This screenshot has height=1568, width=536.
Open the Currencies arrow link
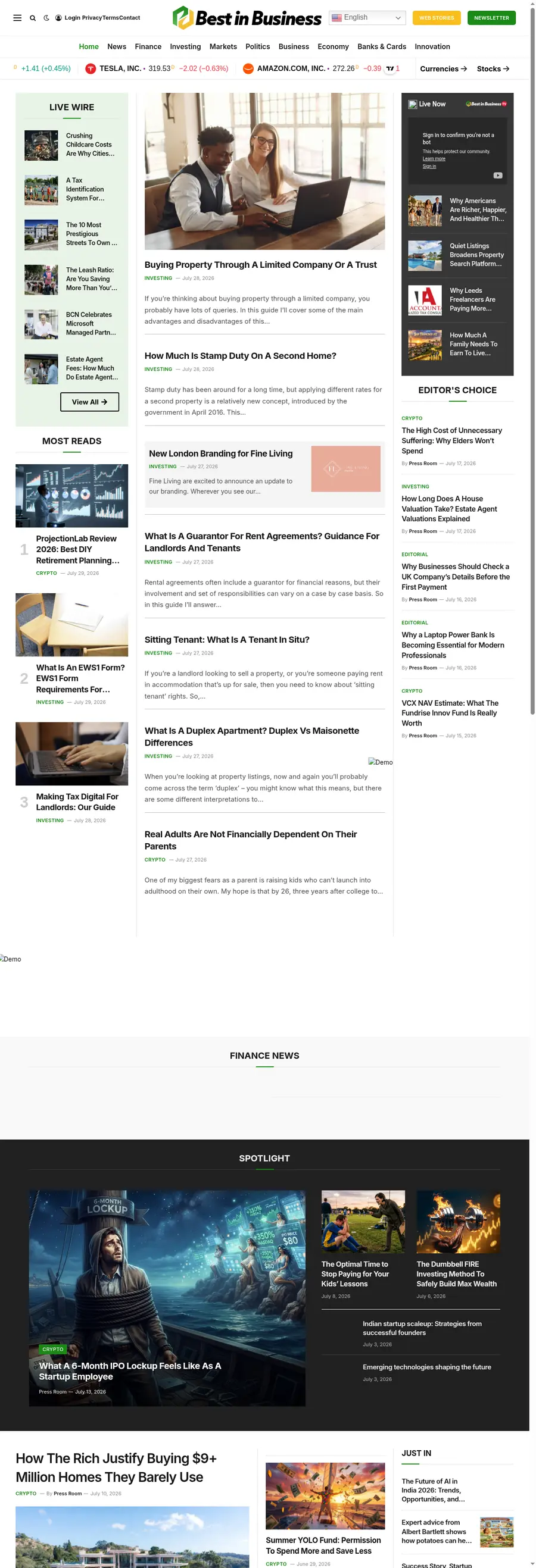click(444, 69)
